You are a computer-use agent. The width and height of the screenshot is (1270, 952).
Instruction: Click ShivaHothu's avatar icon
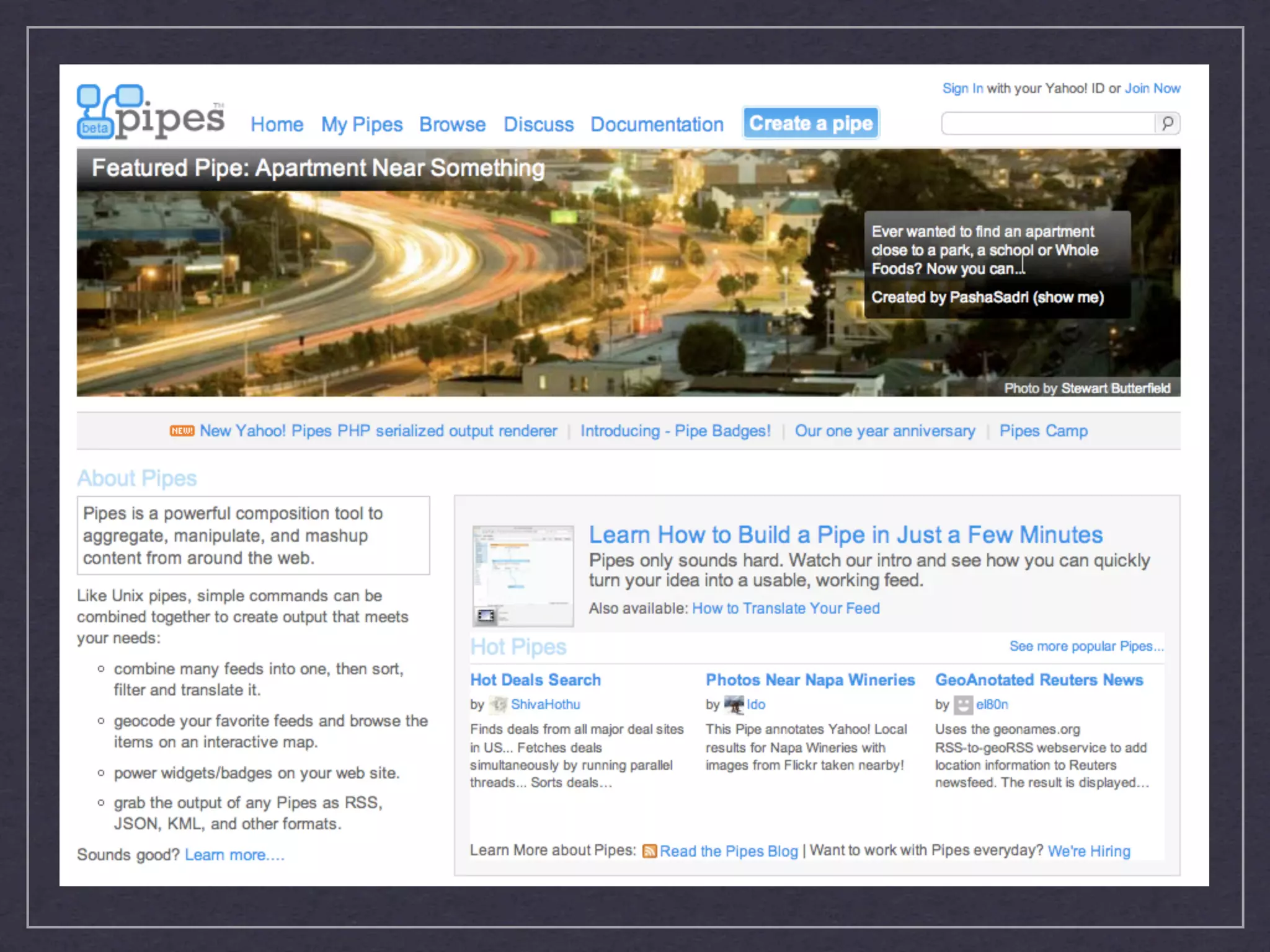pos(498,705)
